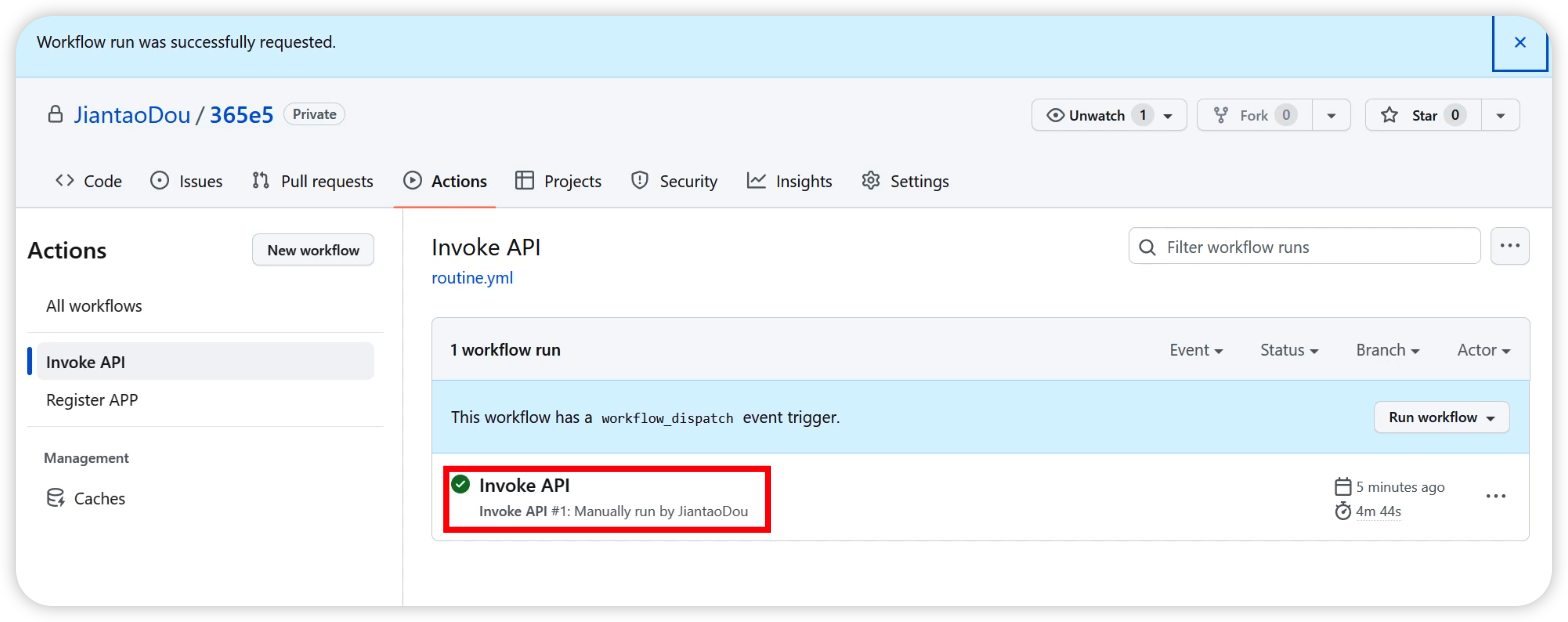The image size is (1568, 622).
Task: Select the Actions tab
Action: pyautogui.click(x=445, y=181)
